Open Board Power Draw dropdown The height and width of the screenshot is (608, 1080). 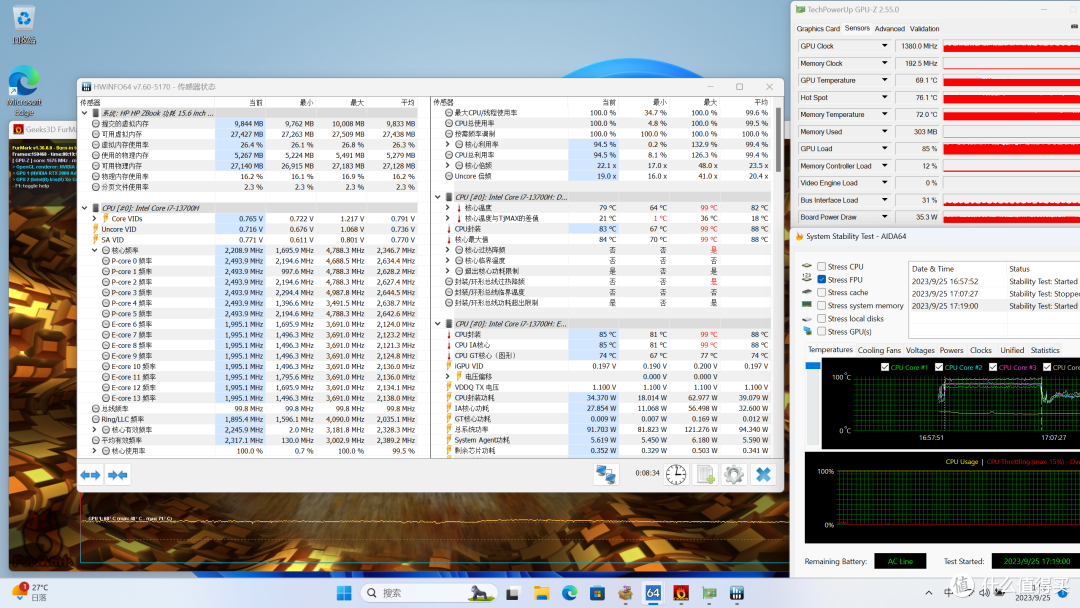(x=884, y=217)
